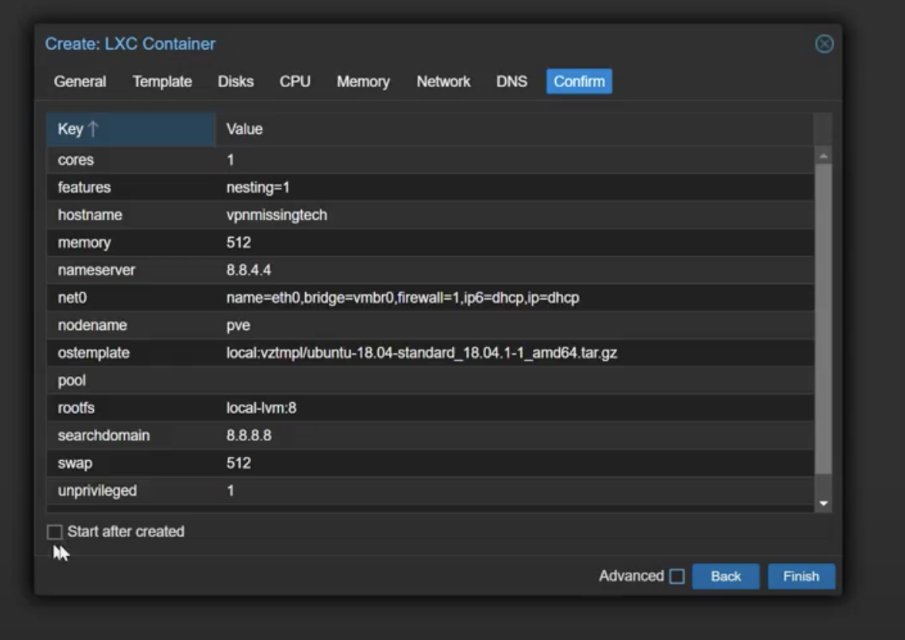The width and height of the screenshot is (905, 640).
Task: Enable Start after created checkbox
Action: point(55,532)
